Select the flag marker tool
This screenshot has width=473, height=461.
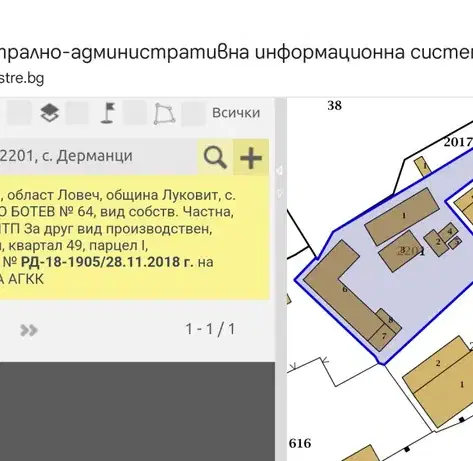pyautogui.click(x=108, y=113)
